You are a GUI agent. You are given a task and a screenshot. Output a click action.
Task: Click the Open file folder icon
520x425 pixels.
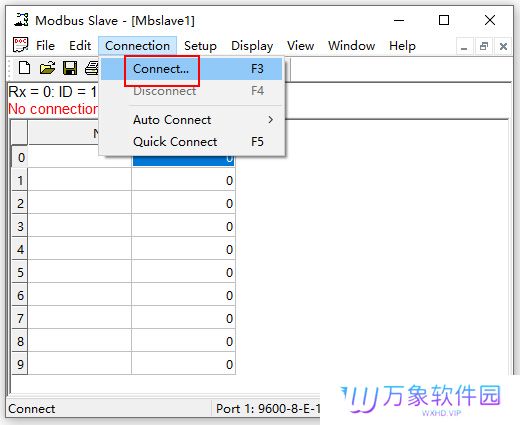pyautogui.click(x=47, y=68)
